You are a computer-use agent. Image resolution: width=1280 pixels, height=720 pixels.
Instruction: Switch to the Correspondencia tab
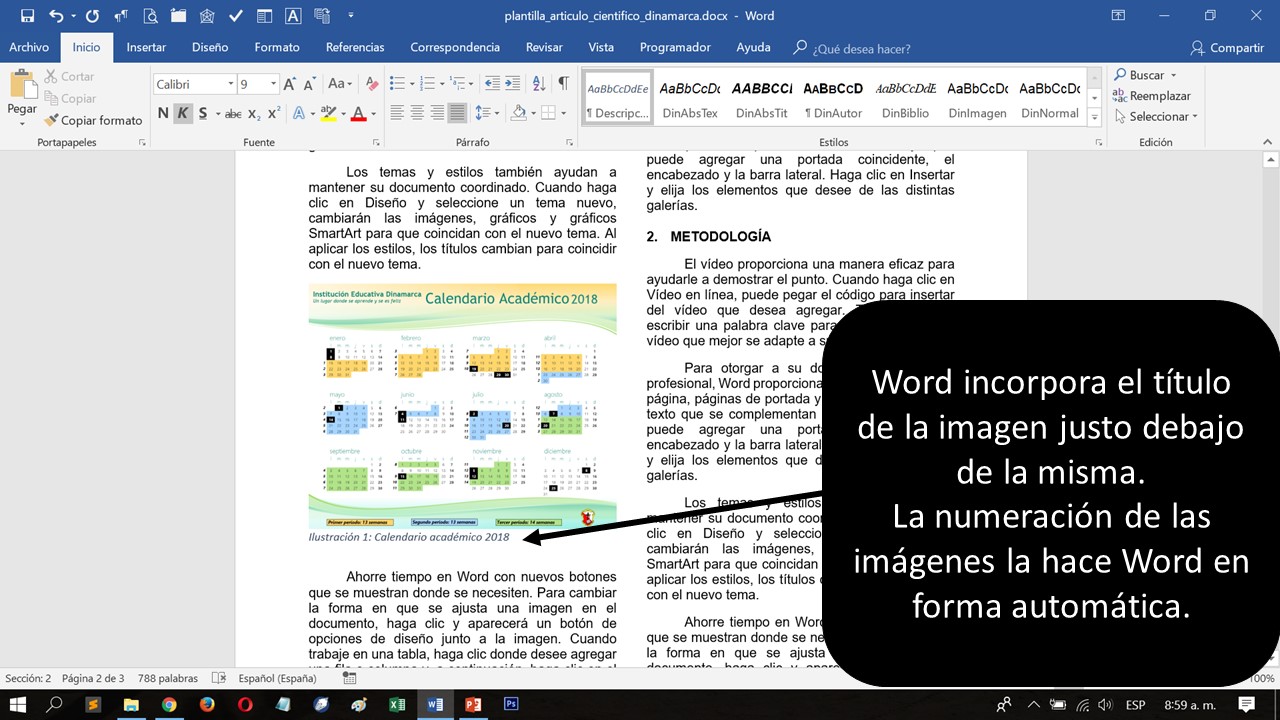click(455, 47)
